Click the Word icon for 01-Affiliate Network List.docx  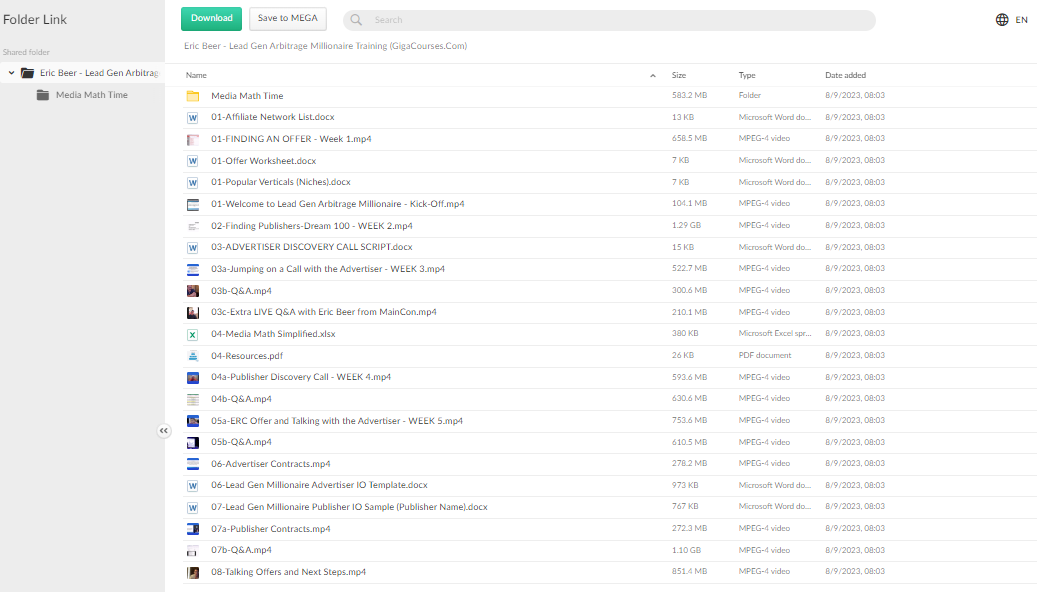click(x=193, y=117)
